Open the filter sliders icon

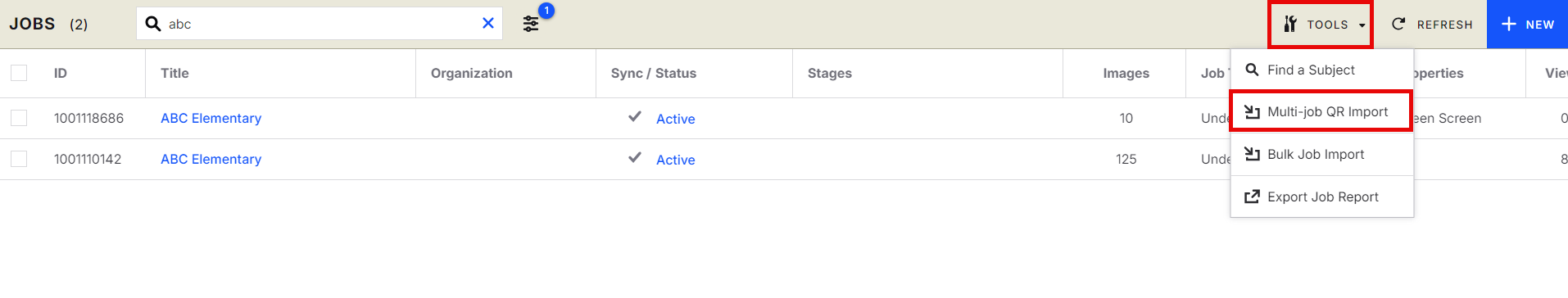(x=531, y=24)
